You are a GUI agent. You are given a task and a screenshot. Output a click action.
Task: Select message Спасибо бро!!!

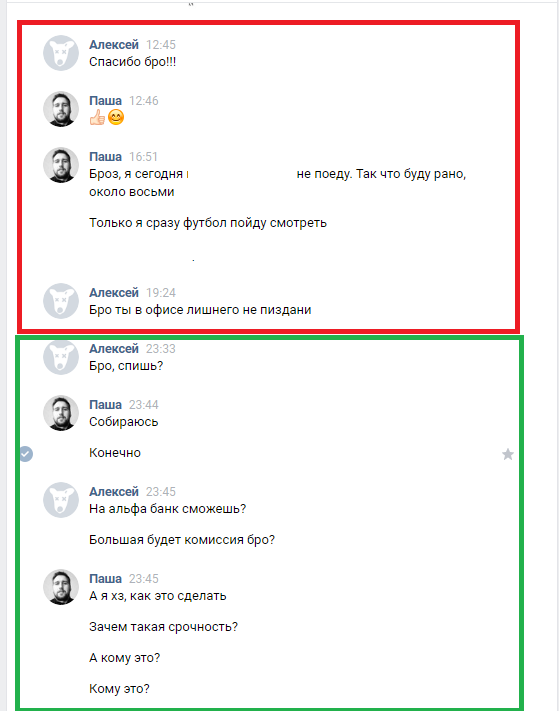[x=132, y=62]
